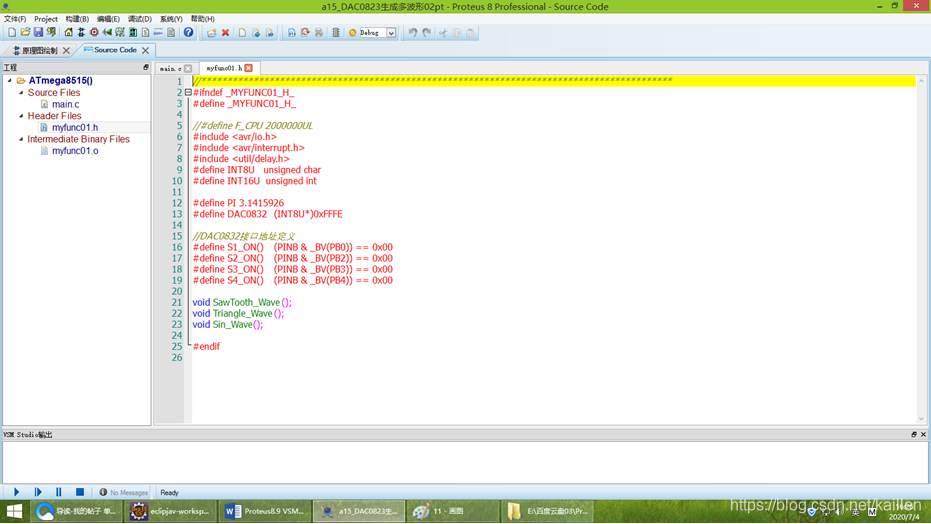The width and height of the screenshot is (931, 524).
Task: Open Bill of Materials icon
Action: point(145,33)
